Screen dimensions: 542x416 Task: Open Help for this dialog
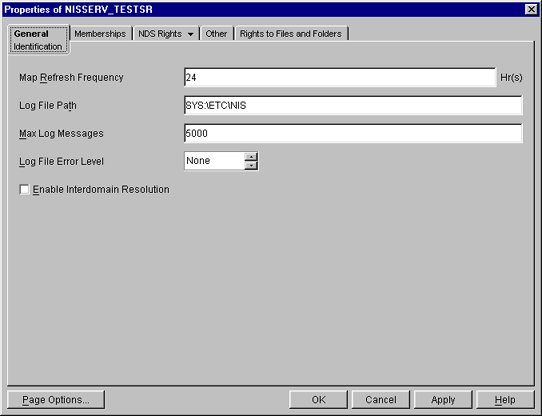(x=505, y=400)
